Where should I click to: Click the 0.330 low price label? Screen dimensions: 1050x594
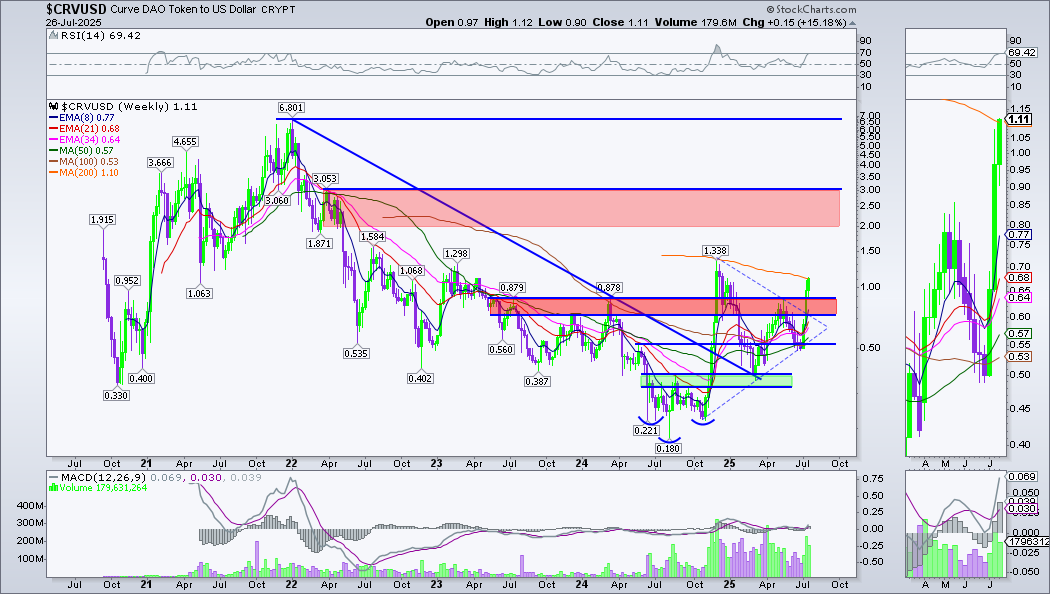pyautogui.click(x=116, y=396)
